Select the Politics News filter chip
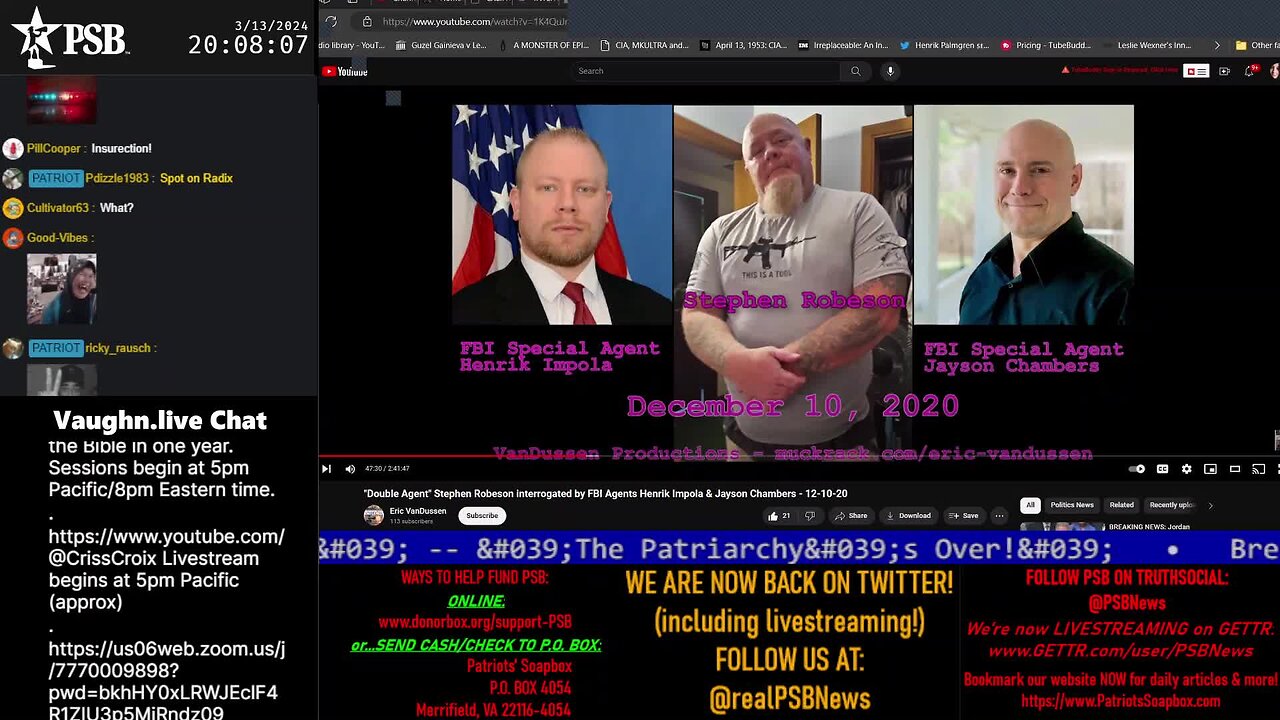This screenshot has height=720, width=1280. tap(1072, 505)
